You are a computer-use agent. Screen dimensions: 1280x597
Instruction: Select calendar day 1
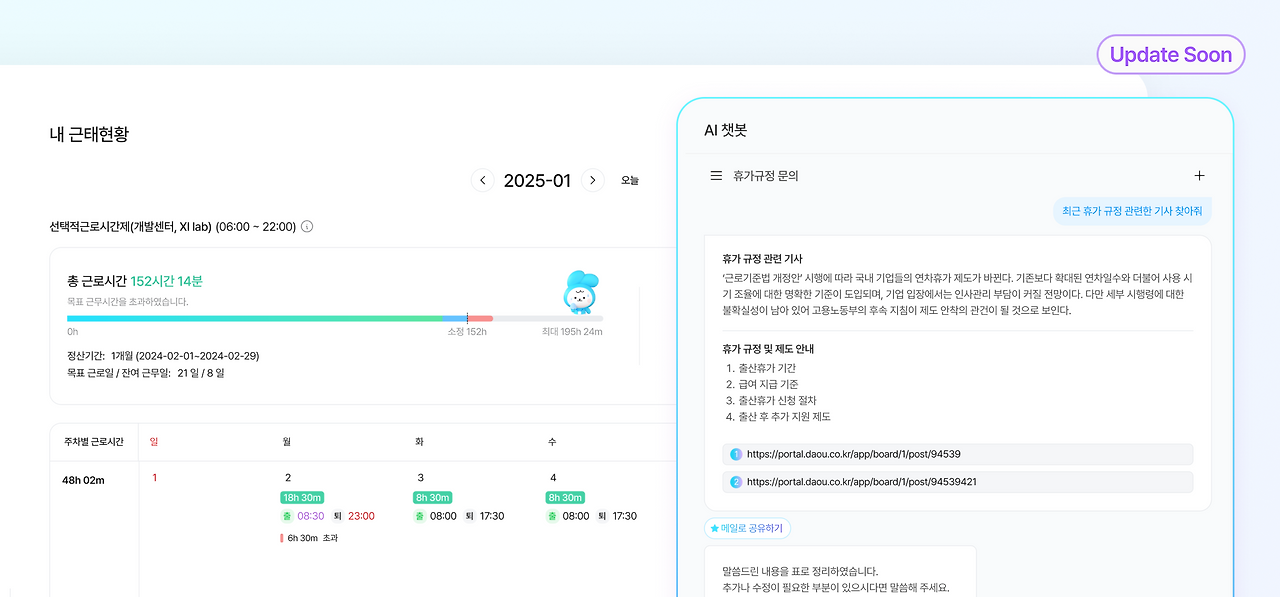pos(155,478)
